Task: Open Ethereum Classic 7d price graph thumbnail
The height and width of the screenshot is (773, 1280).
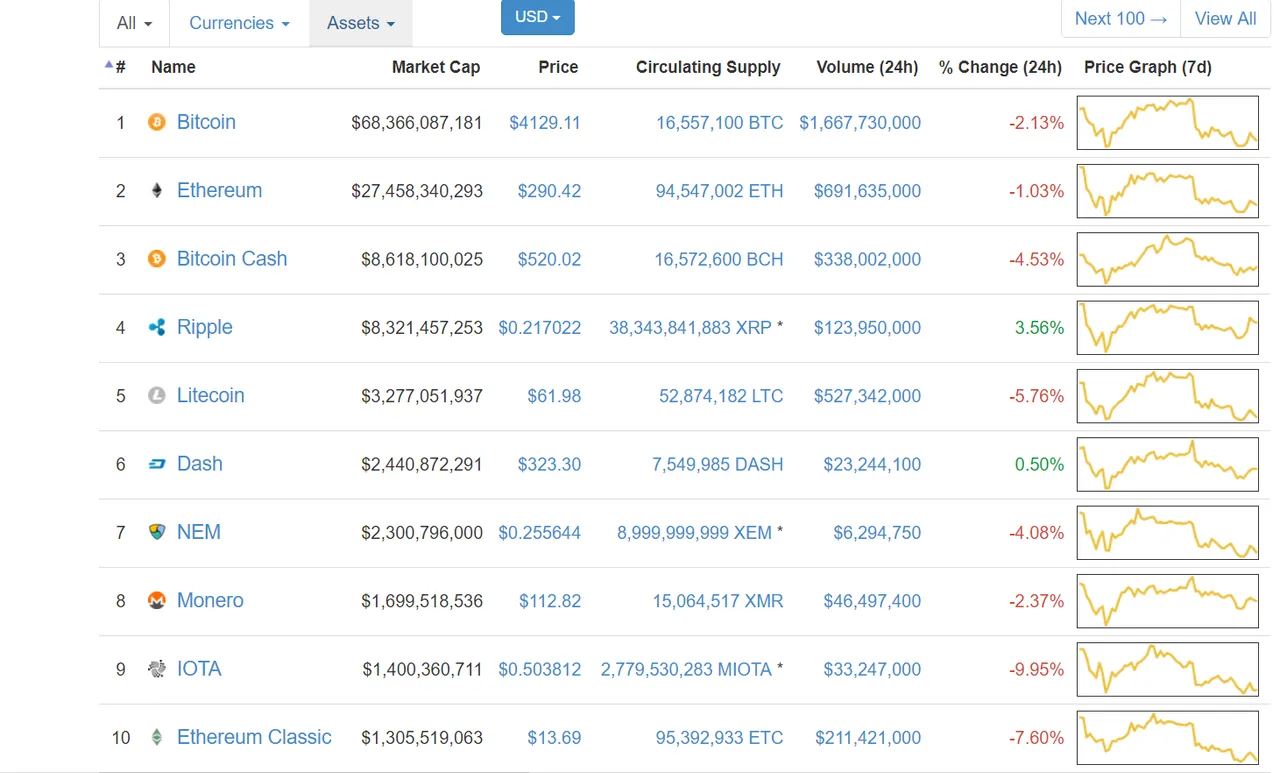Action: click(x=1168, y=738)
